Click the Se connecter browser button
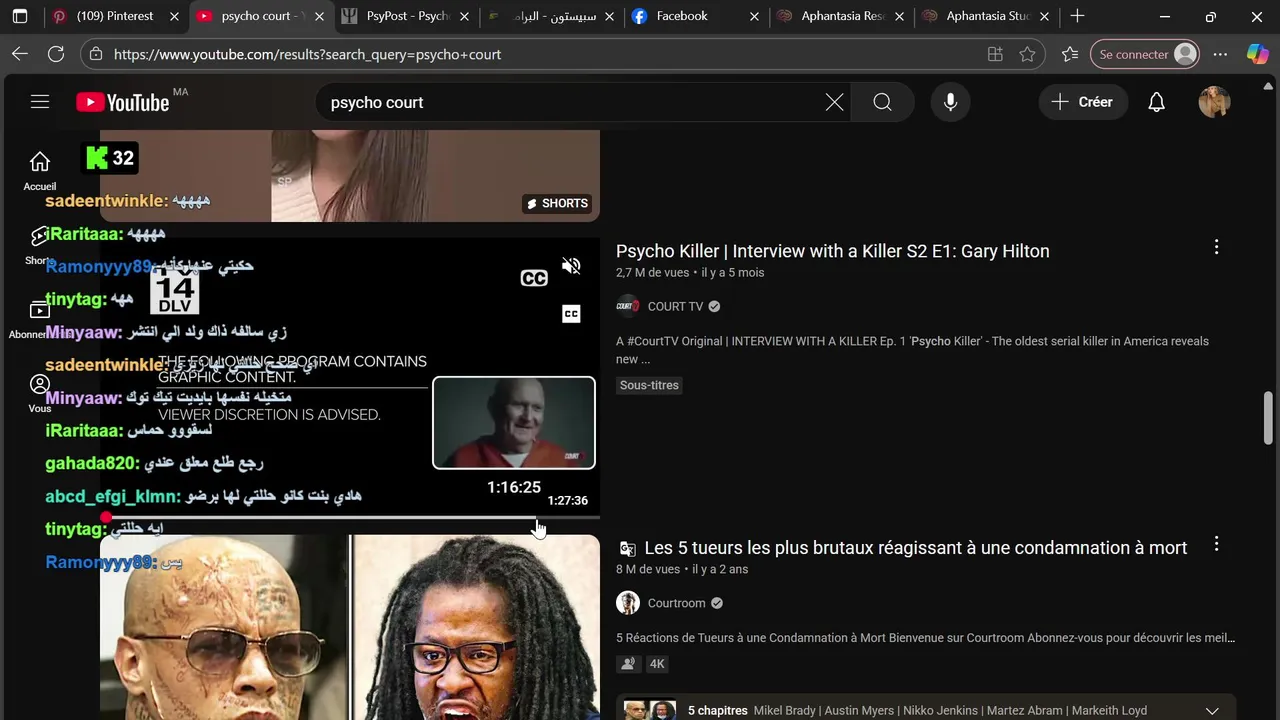The image size is (1280, 720). pyautogui.click(x=1146, y=54)
